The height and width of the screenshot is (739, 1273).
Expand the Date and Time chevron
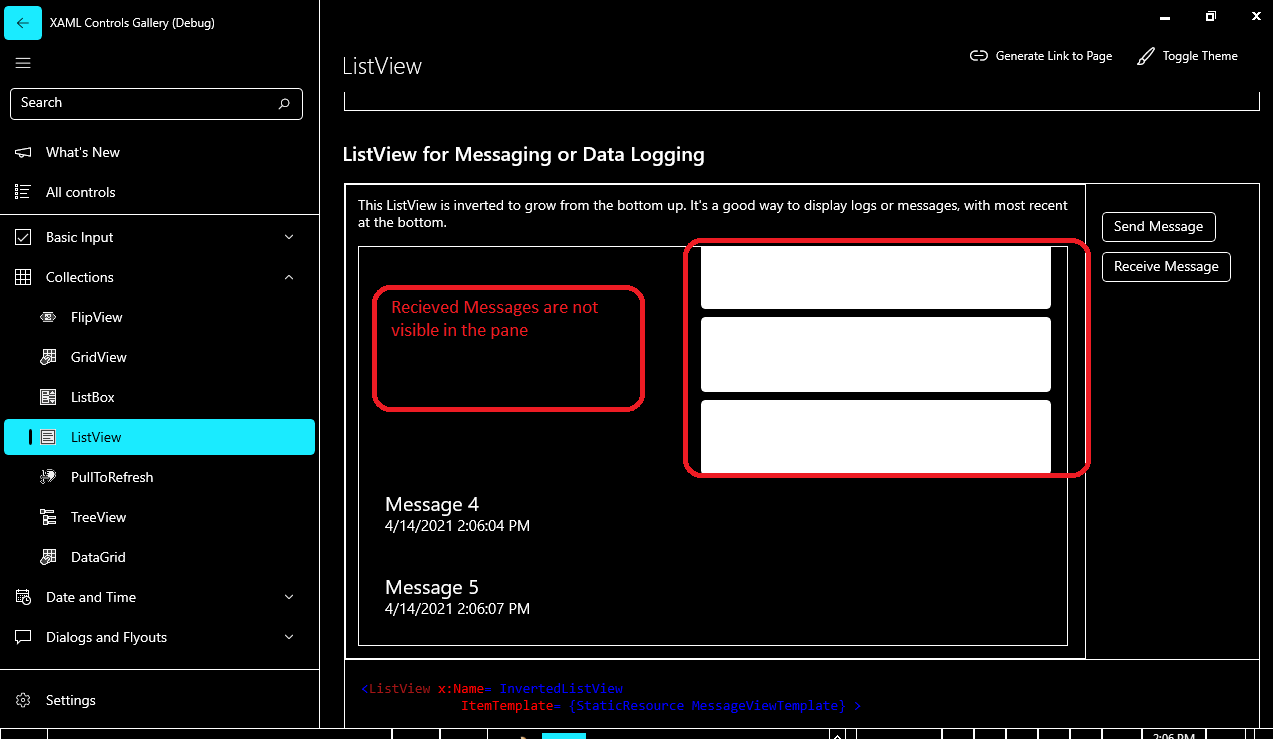pyautogui.click(x=289, y=597)
